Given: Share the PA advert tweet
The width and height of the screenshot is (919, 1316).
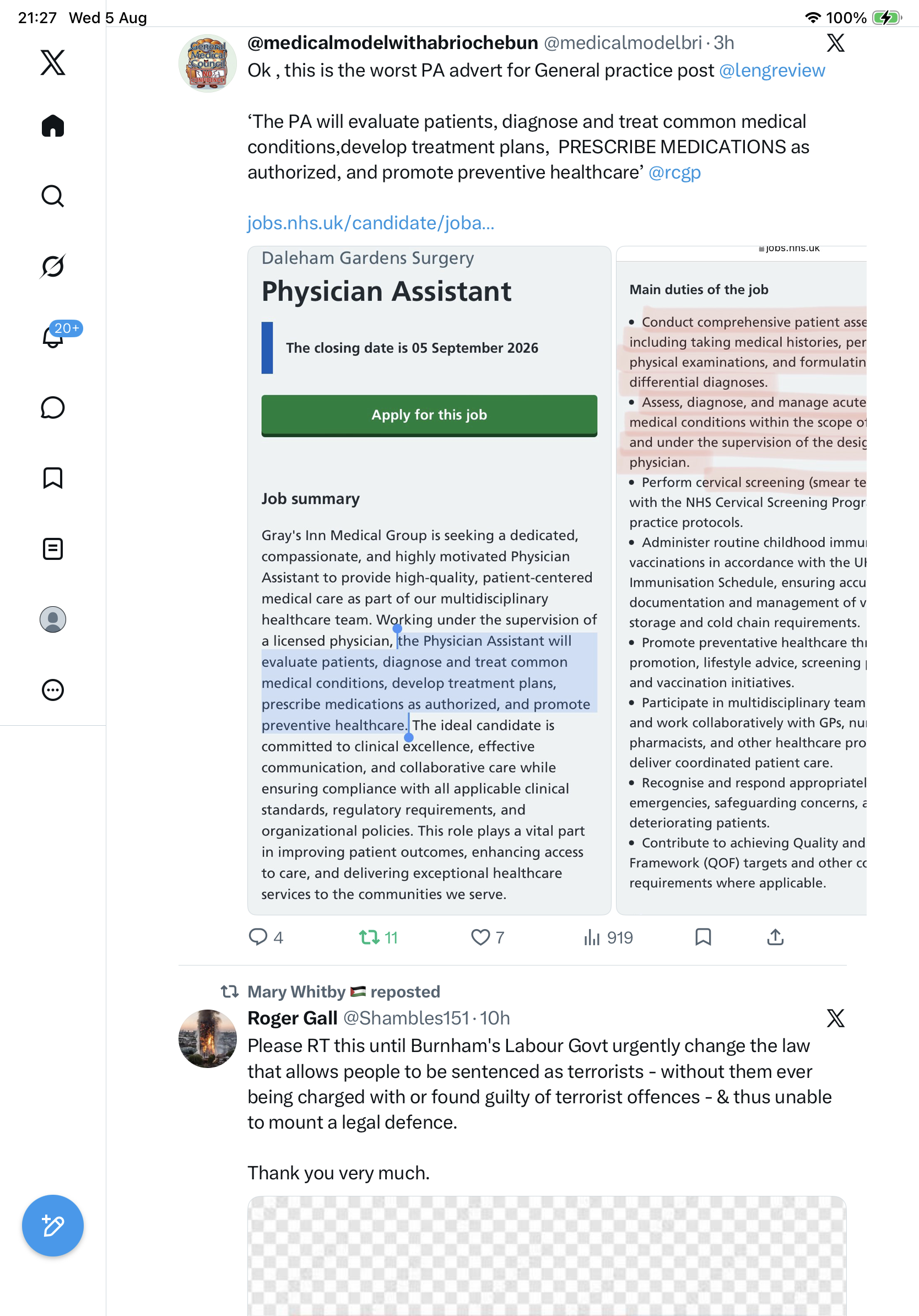Looking at the screenshot, I should (x=775, y=937).
